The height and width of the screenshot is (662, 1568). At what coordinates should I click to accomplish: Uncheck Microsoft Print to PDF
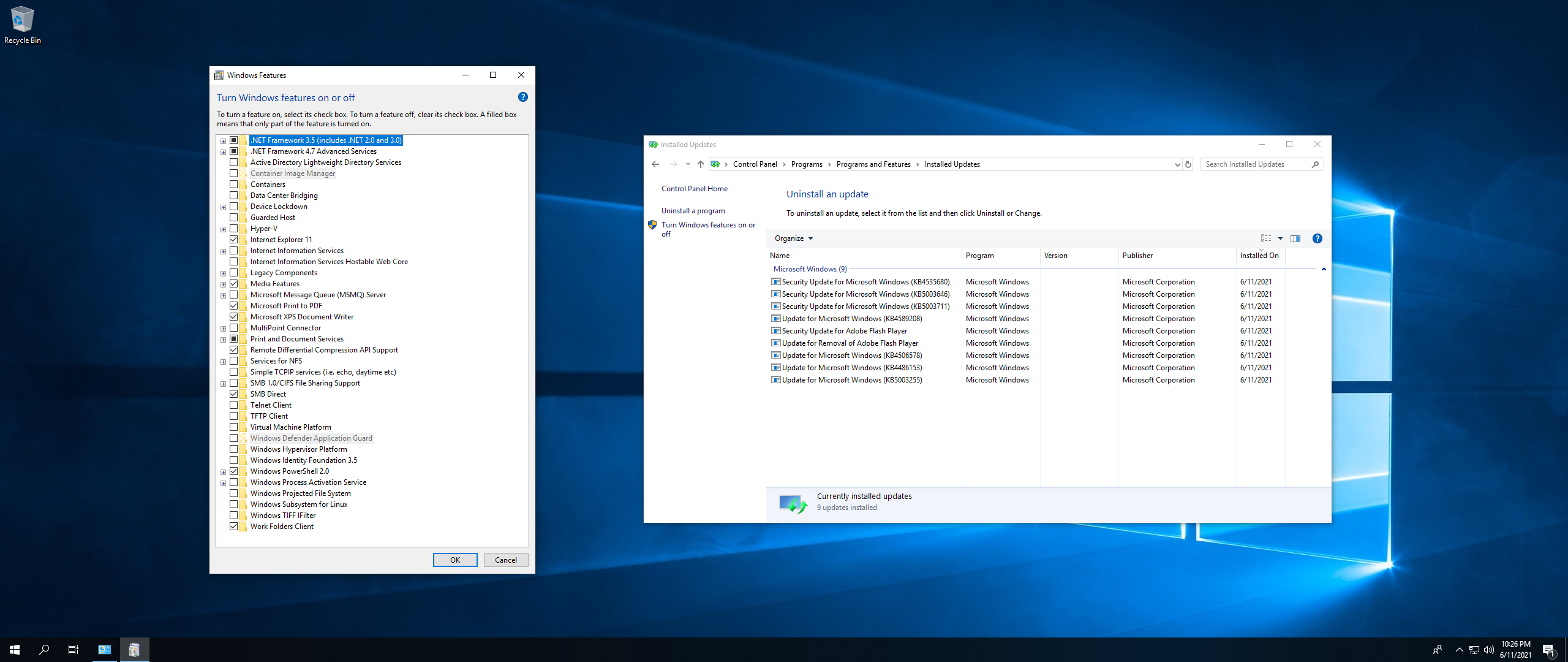pyautogui.click(x=233, y=306)
